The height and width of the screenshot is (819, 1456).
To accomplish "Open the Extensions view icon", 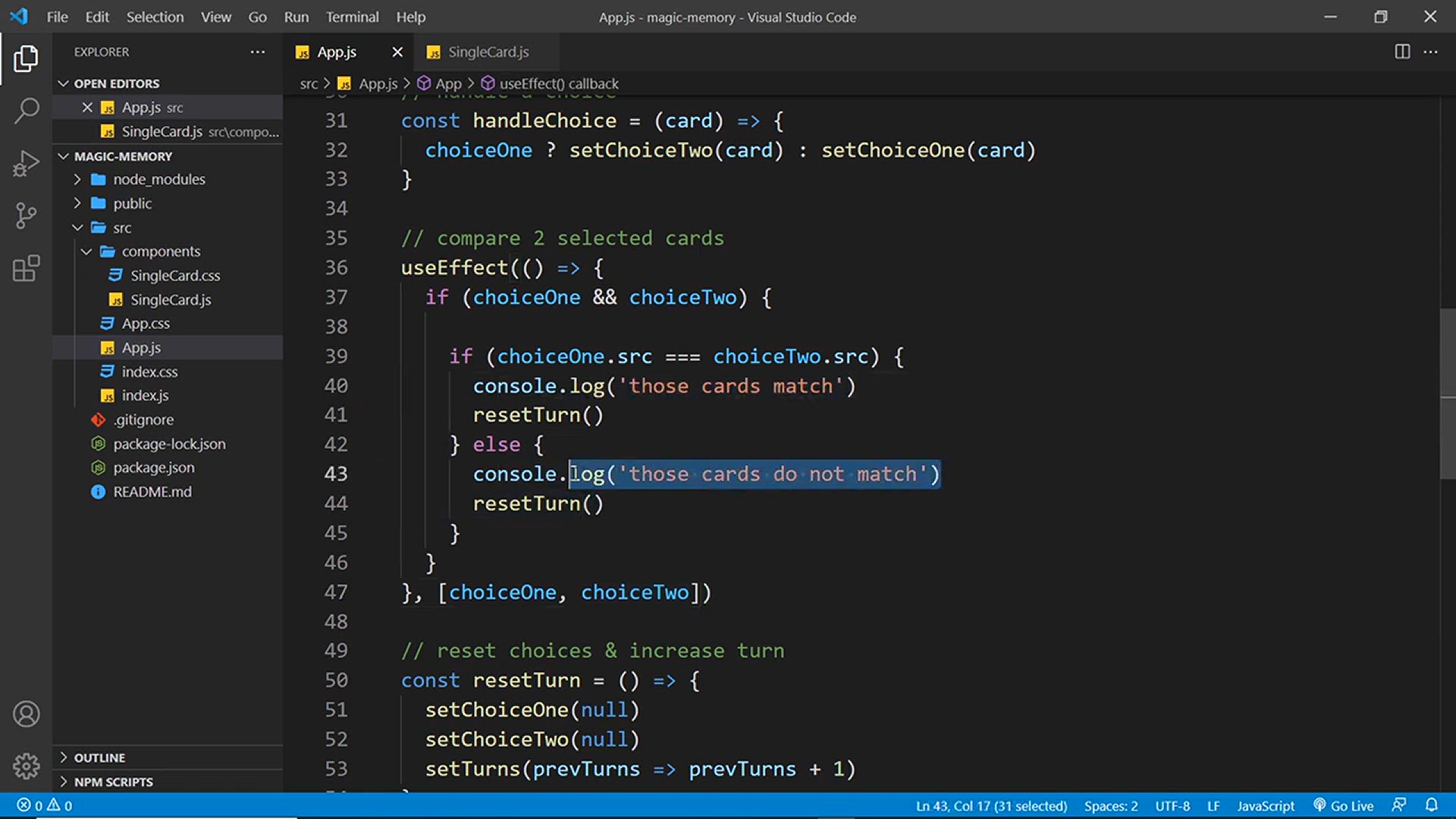I will (x=26, y=268).
